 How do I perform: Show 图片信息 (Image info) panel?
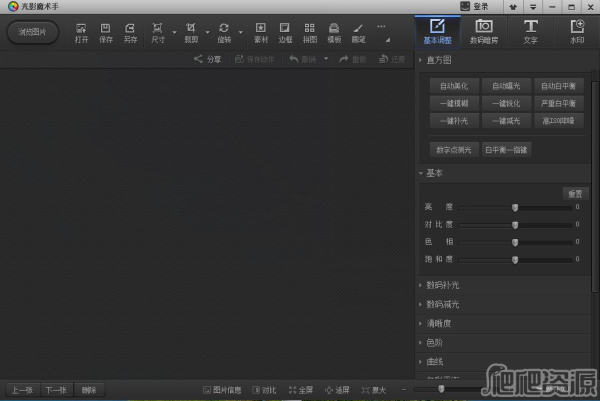222,389
